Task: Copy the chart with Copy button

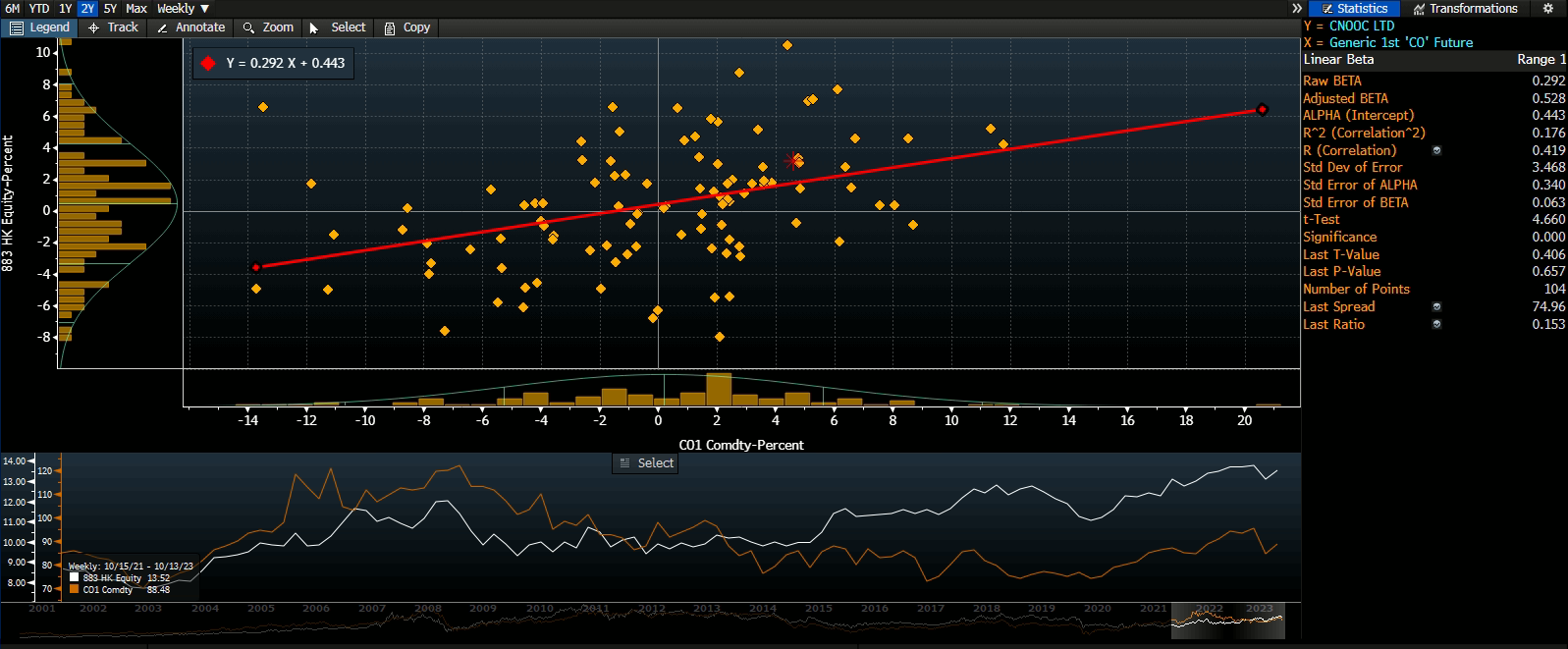Action: pyautogui.click(x=406, y=27)
